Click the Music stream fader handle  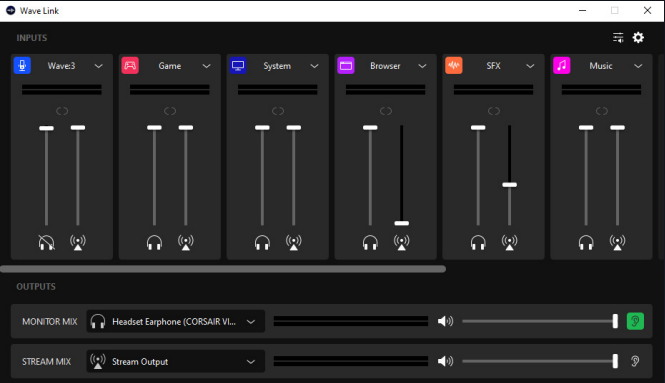618,127
